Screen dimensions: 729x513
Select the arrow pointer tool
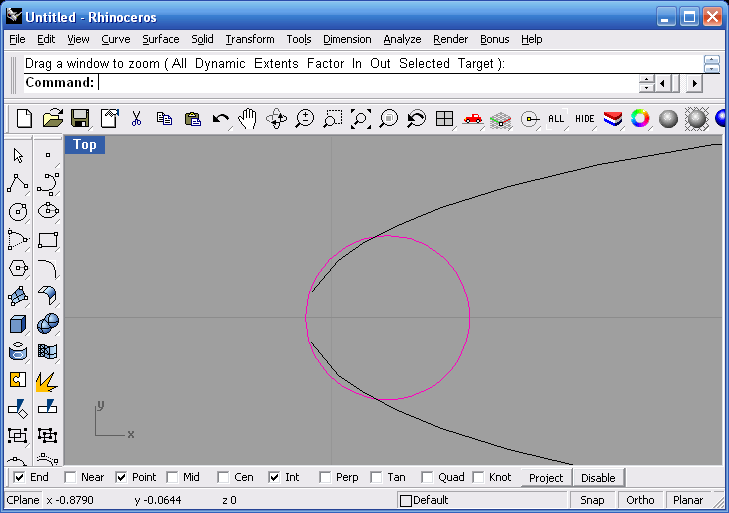(x=18, y=155)
